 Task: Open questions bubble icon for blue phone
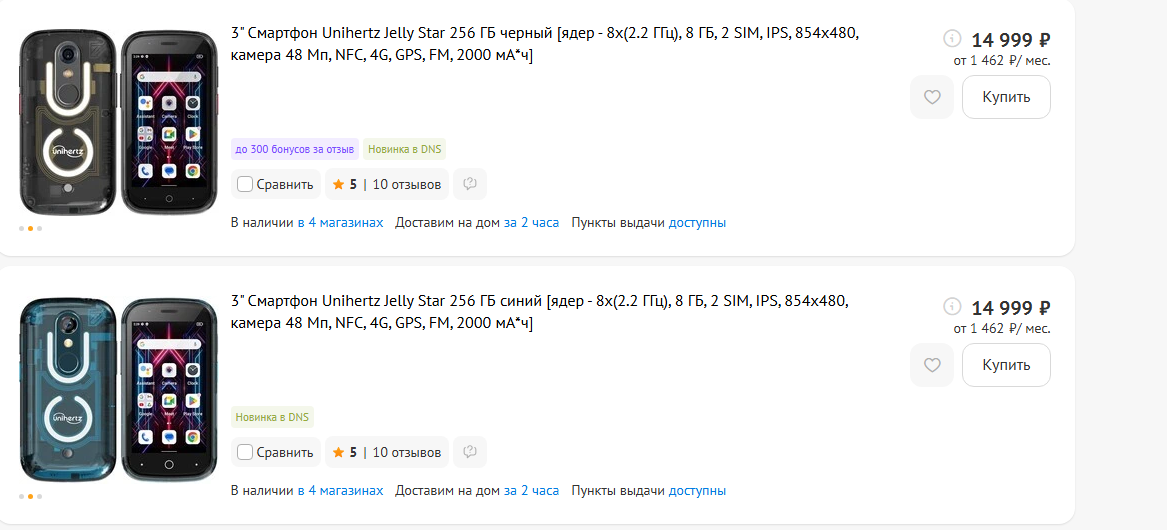tap(470, 452)
